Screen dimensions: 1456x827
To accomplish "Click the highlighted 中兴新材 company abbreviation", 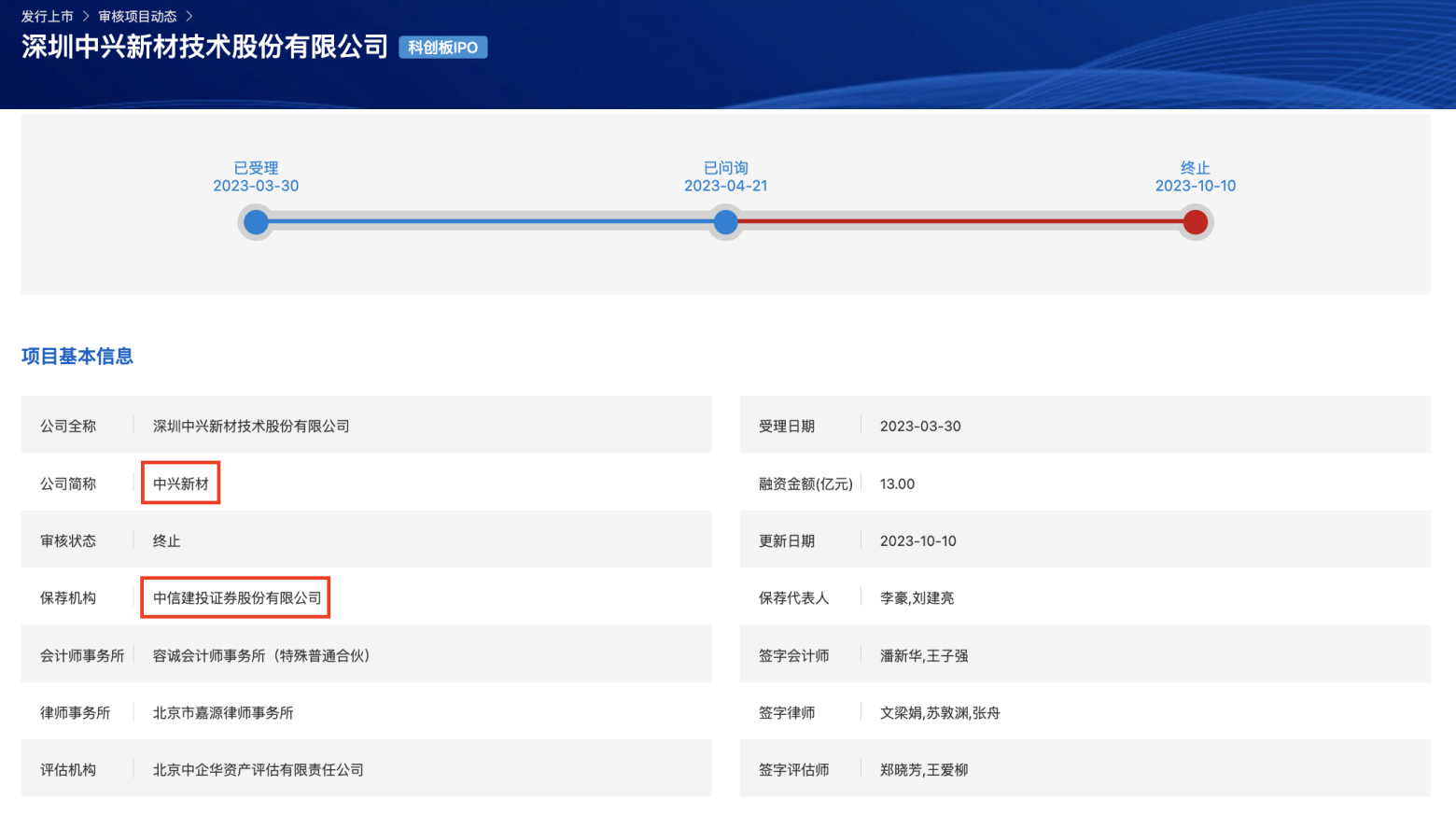I will (181, 484).
